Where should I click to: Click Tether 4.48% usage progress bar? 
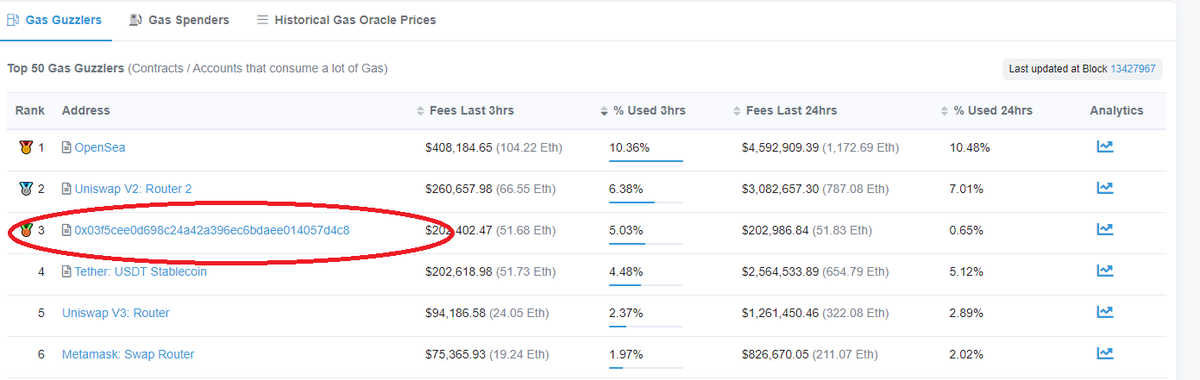[x=646, y=284]
